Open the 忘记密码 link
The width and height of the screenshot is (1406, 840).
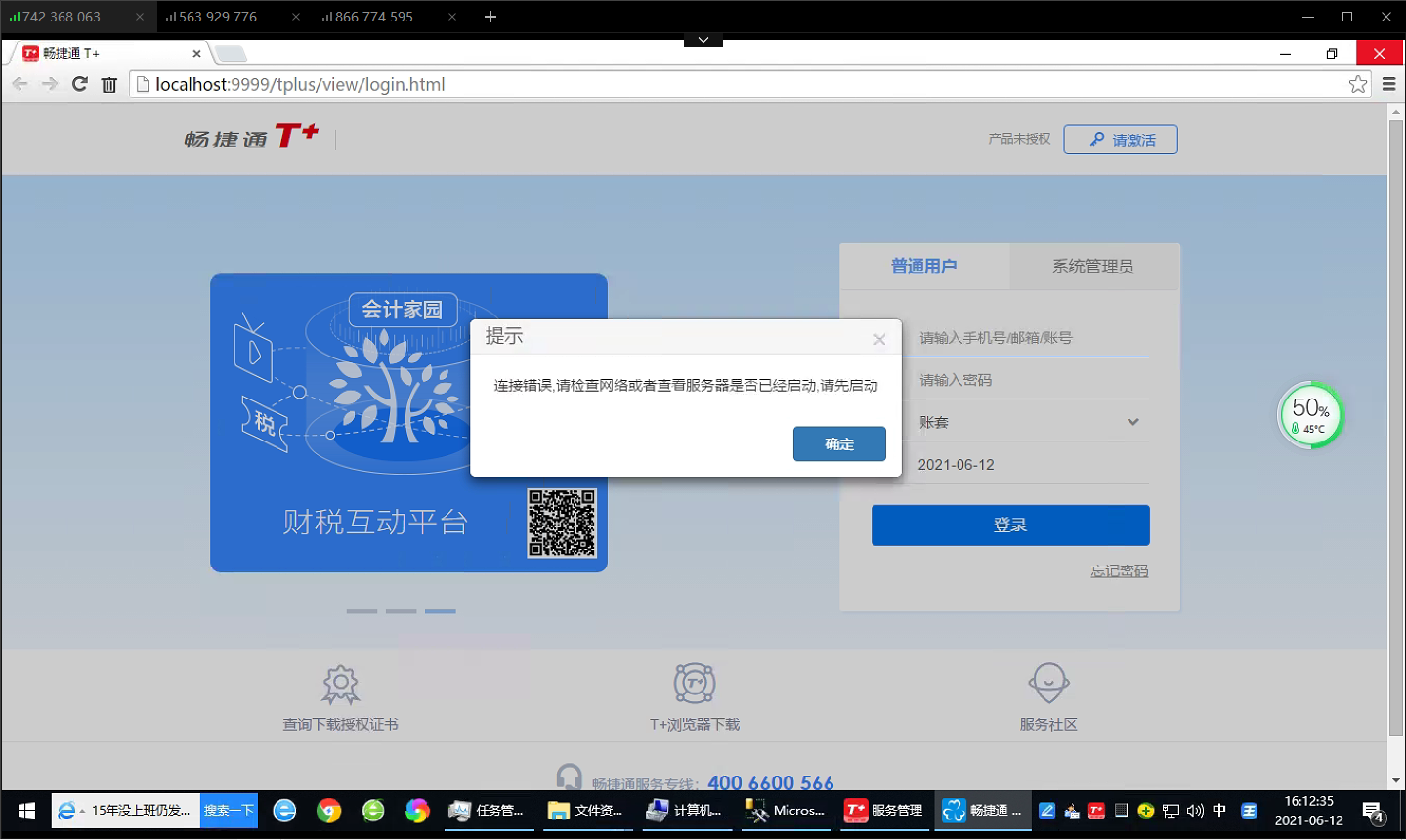(x=1120, y=571)
